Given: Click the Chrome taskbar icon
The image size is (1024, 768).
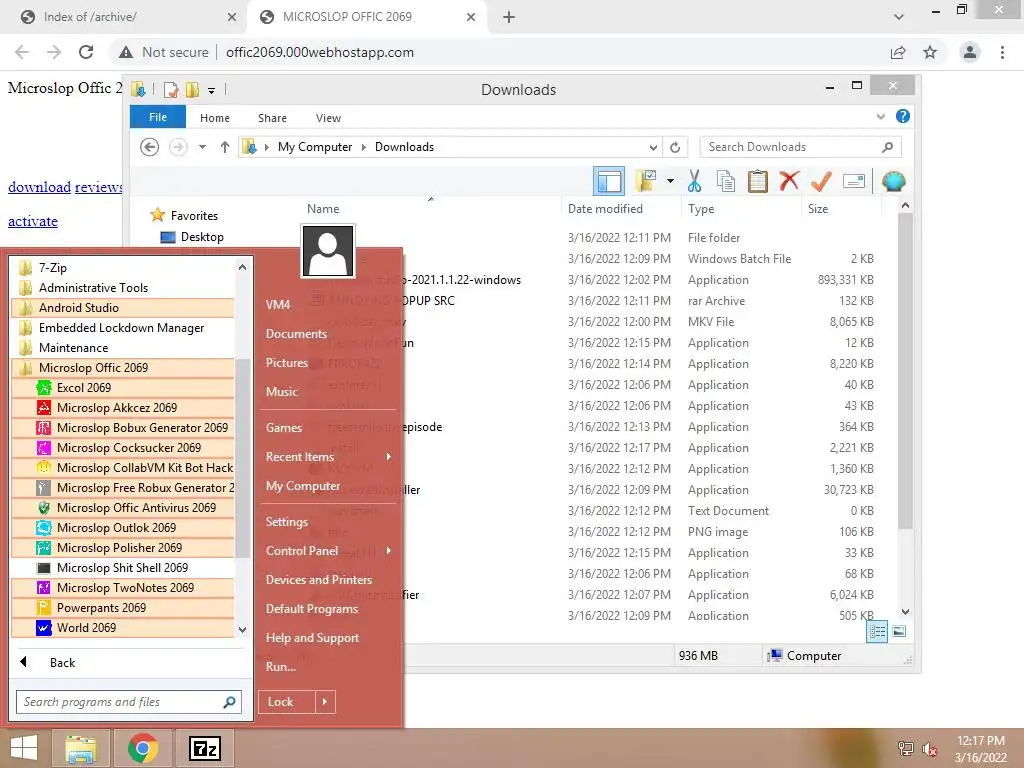Looking at the screenshot, I should pyautogui.click(x=142, y=748).
